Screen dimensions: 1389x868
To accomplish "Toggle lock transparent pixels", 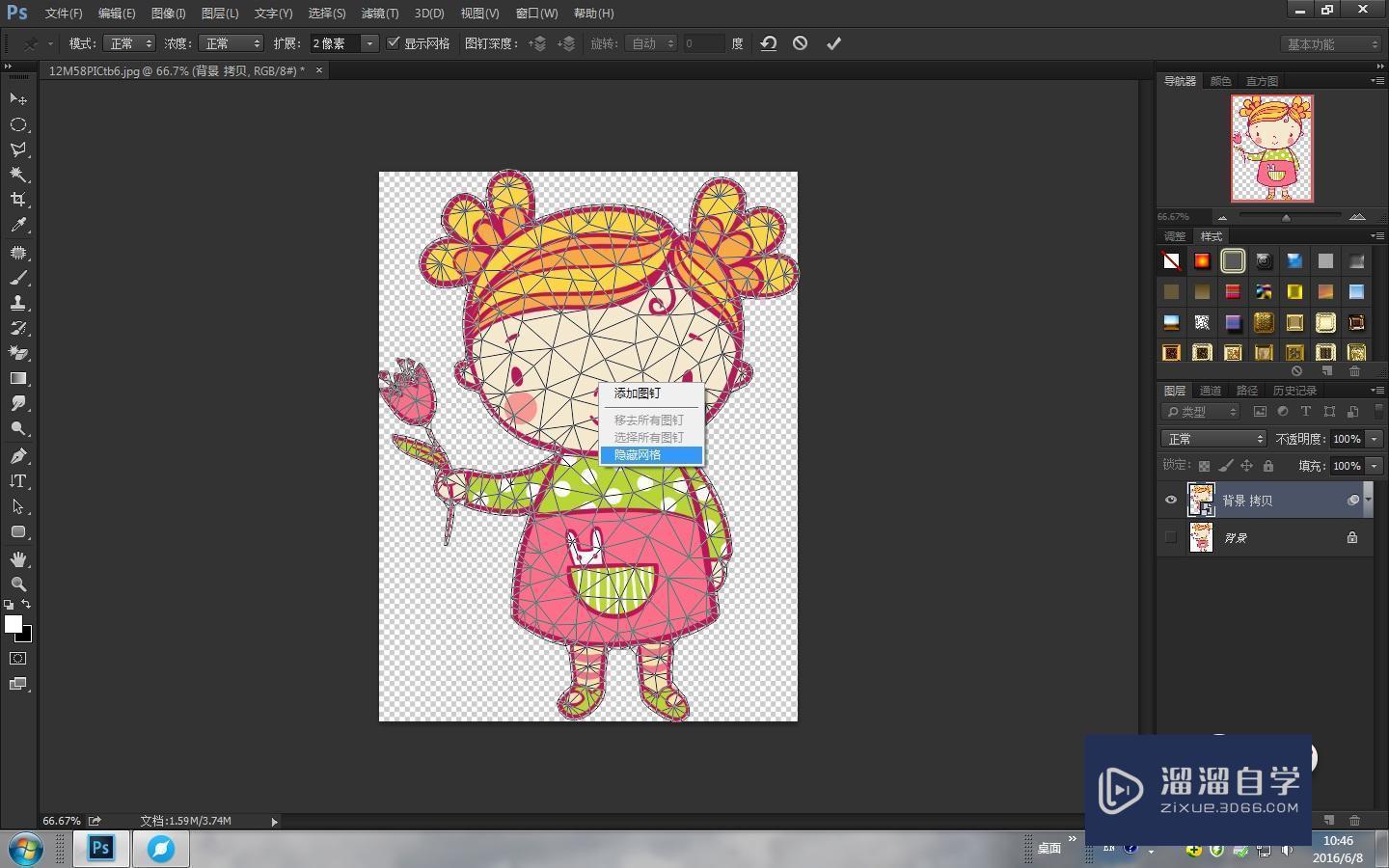I will [x=1204, y=466].
